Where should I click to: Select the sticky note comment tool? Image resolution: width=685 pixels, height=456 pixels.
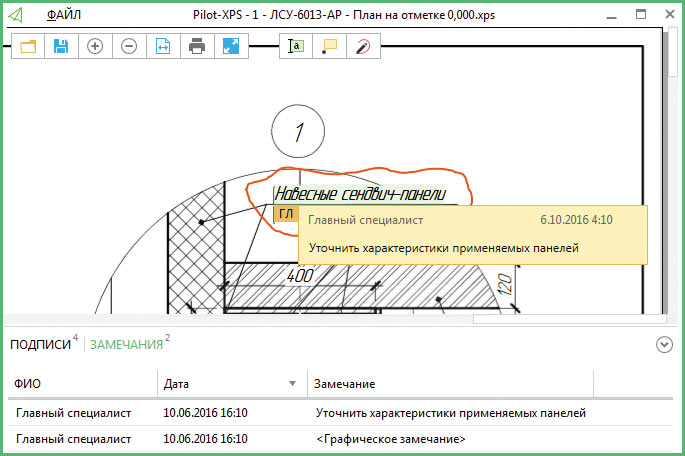pos(329,46)
